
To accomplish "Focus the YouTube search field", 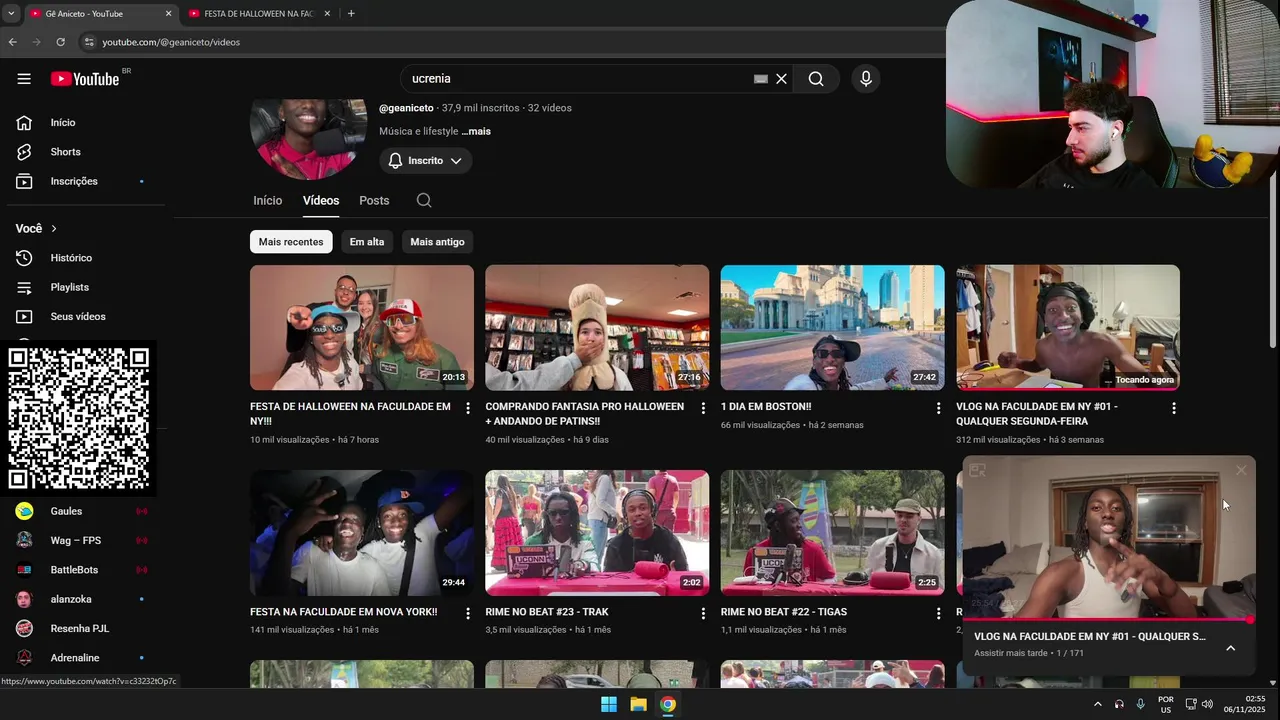I will (x=580, y=79).
